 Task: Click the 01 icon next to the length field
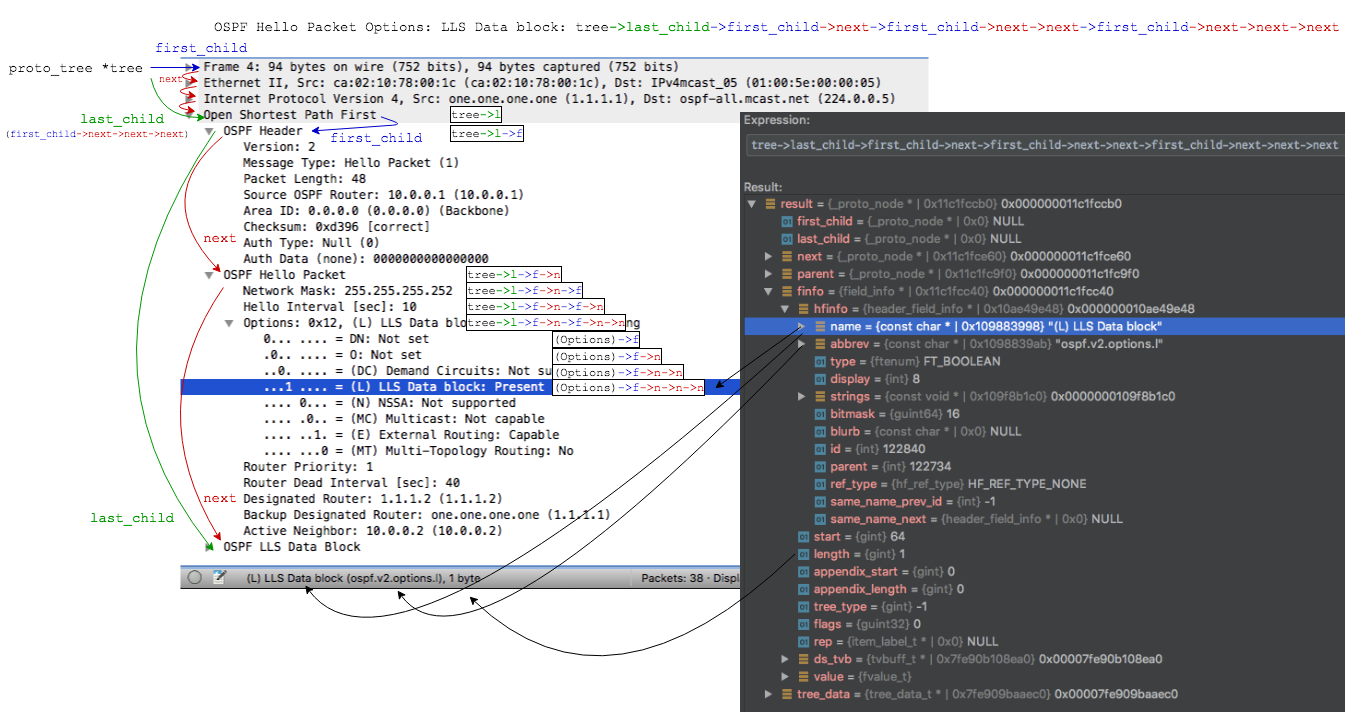802,553
